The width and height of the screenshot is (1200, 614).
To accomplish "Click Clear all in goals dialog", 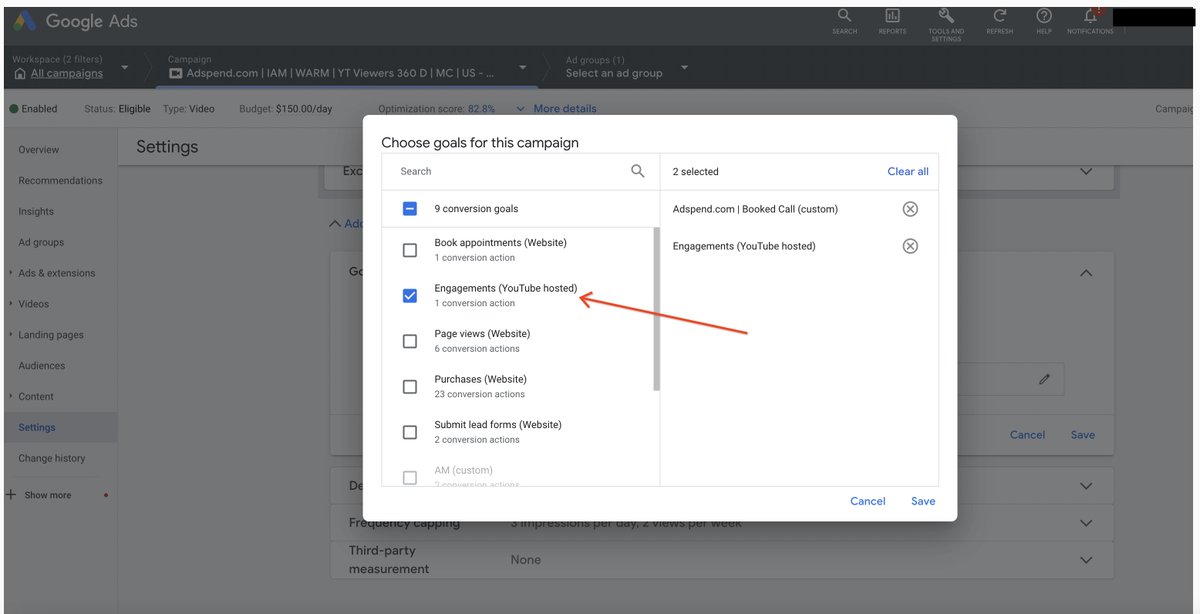I will (x=908, y=172).
